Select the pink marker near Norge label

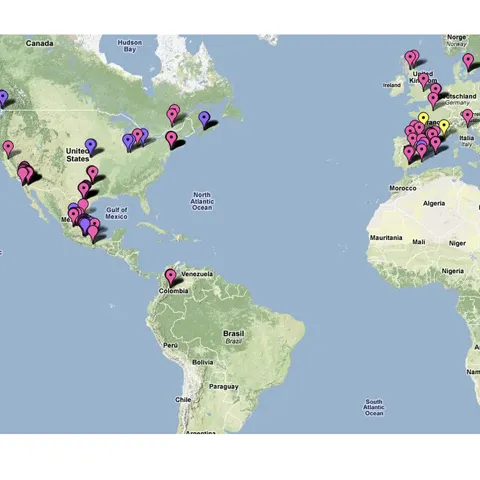tap(468, 62)
